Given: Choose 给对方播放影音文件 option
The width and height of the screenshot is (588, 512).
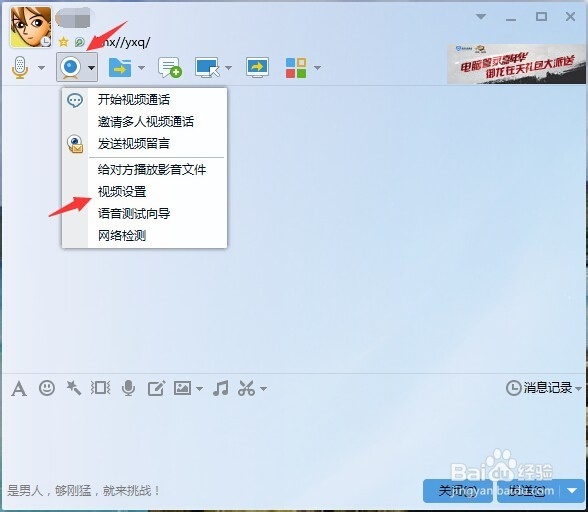Looking at the screenshot, I should (x=144, y=170).
